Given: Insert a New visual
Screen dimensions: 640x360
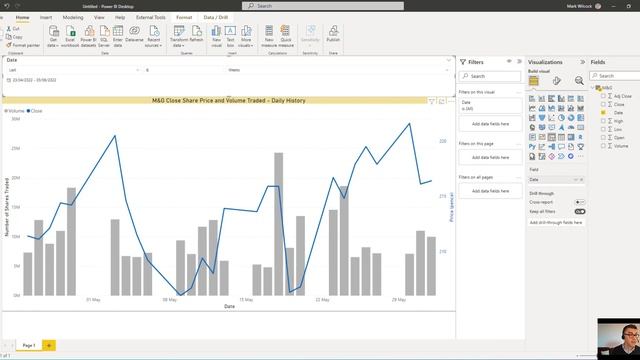Looking at the screenshot, I should click(x=216, y=36).
